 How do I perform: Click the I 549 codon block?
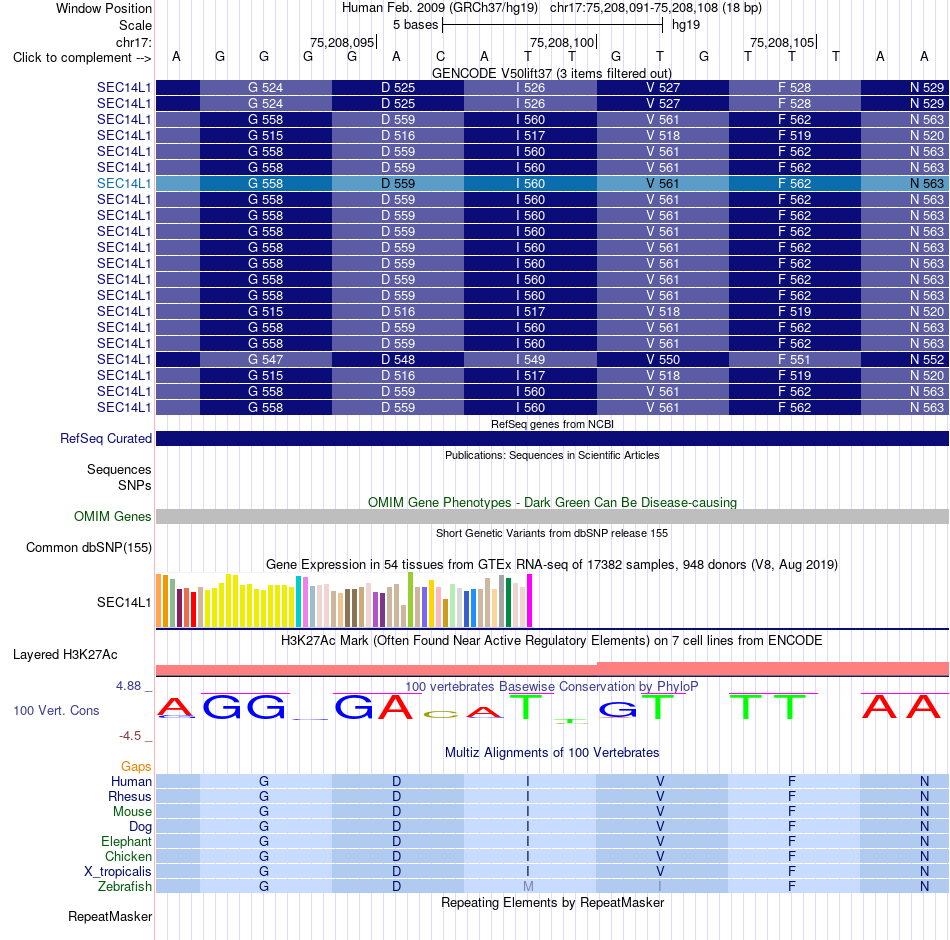pyautogui.click(x=530, y=359)
